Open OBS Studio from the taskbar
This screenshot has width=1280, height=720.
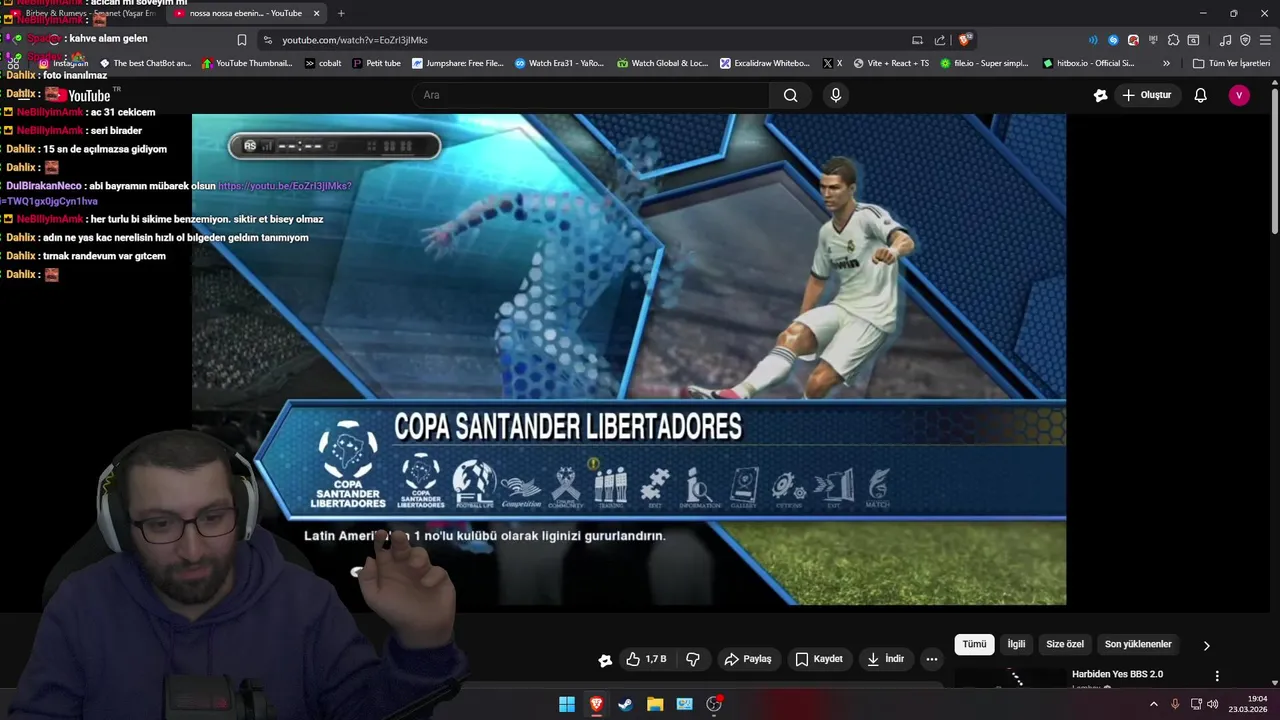(x=714, y=704)
